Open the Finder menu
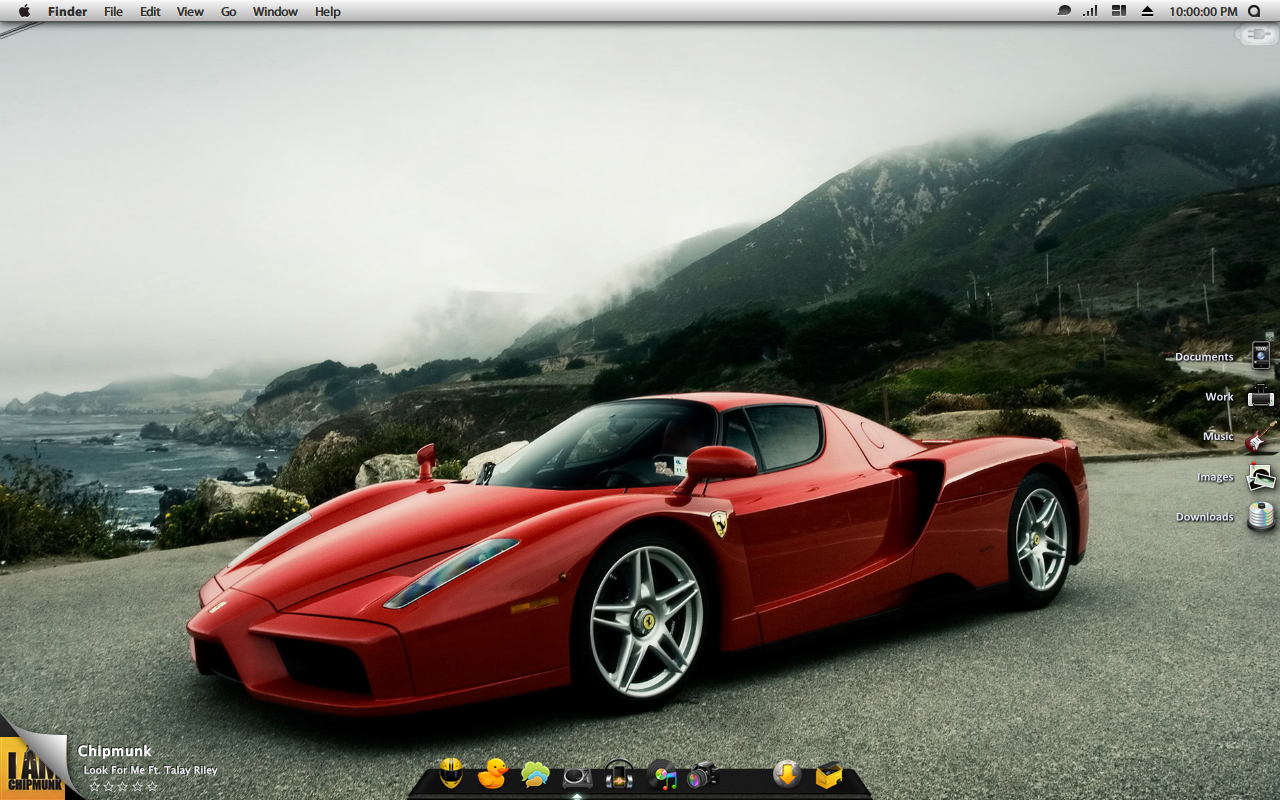Image resolution: width=1280 pixels, height=800 pixels. click(x=67, y=12)
